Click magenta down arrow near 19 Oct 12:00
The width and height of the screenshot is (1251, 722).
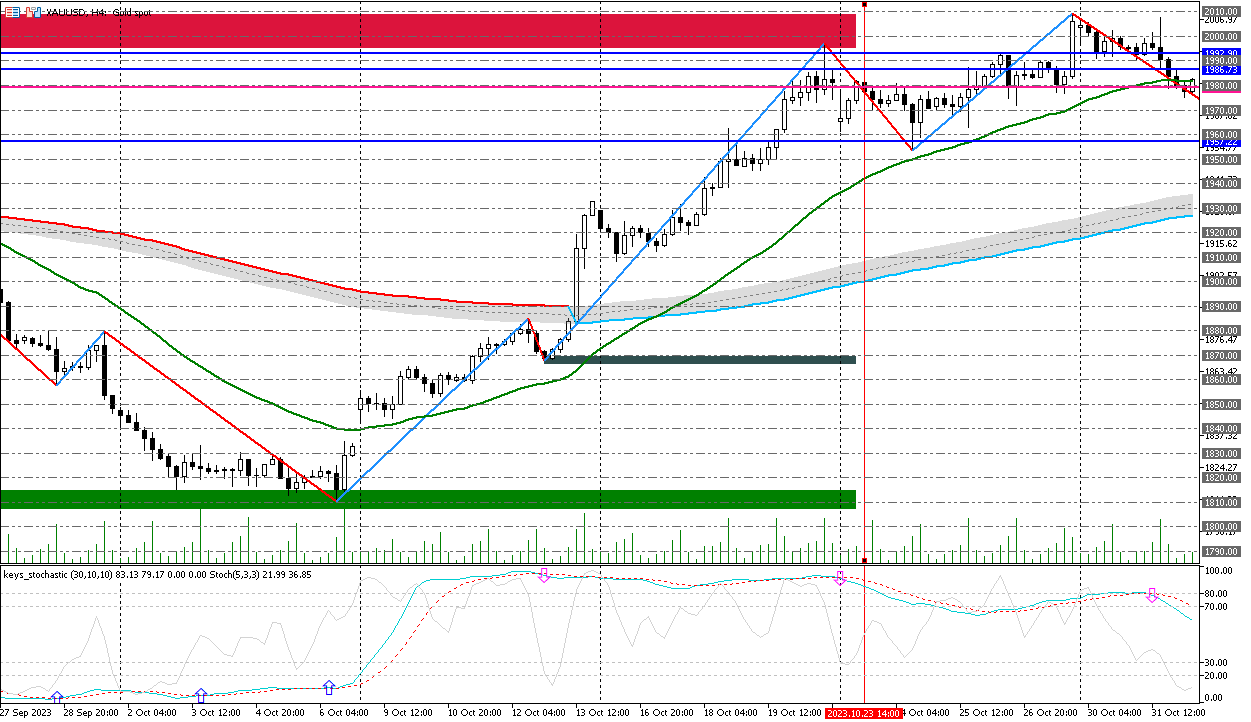click(840, 578)
